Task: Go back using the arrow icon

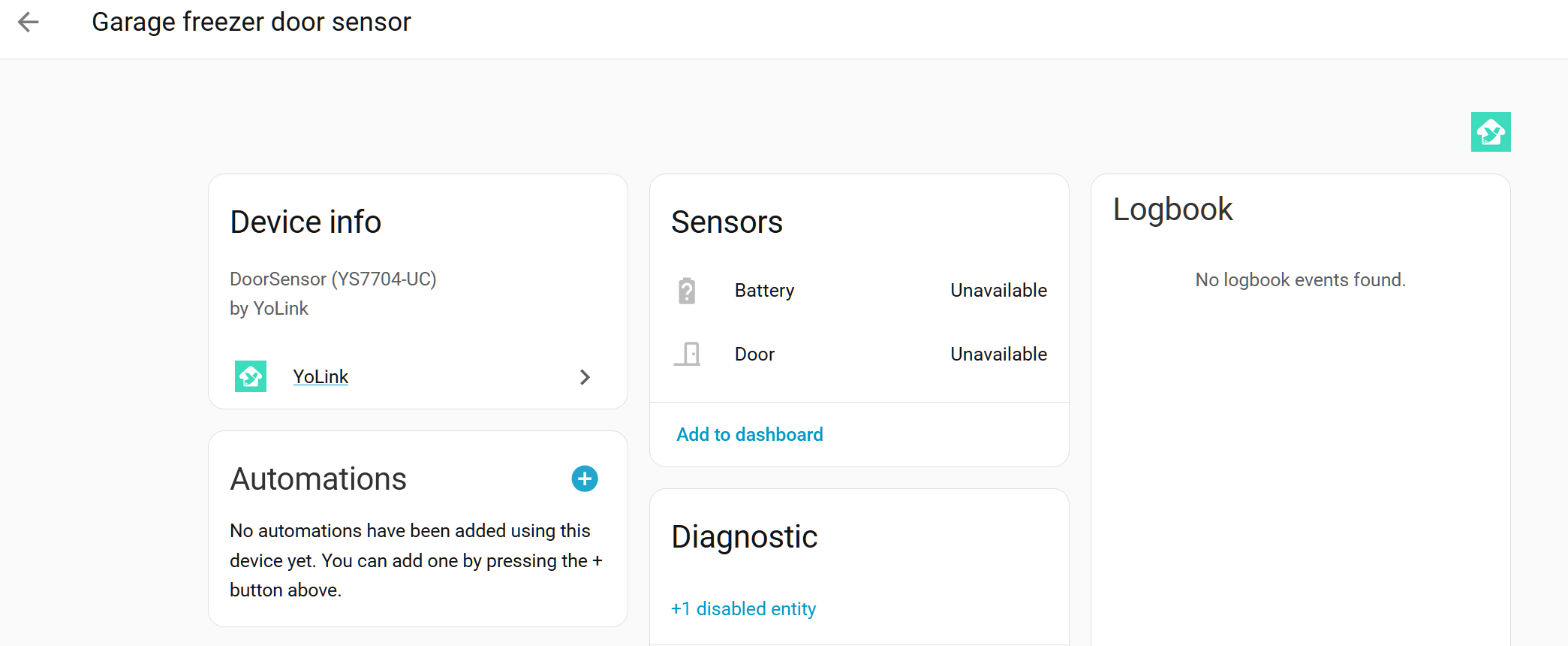Action: click(29, 23)
